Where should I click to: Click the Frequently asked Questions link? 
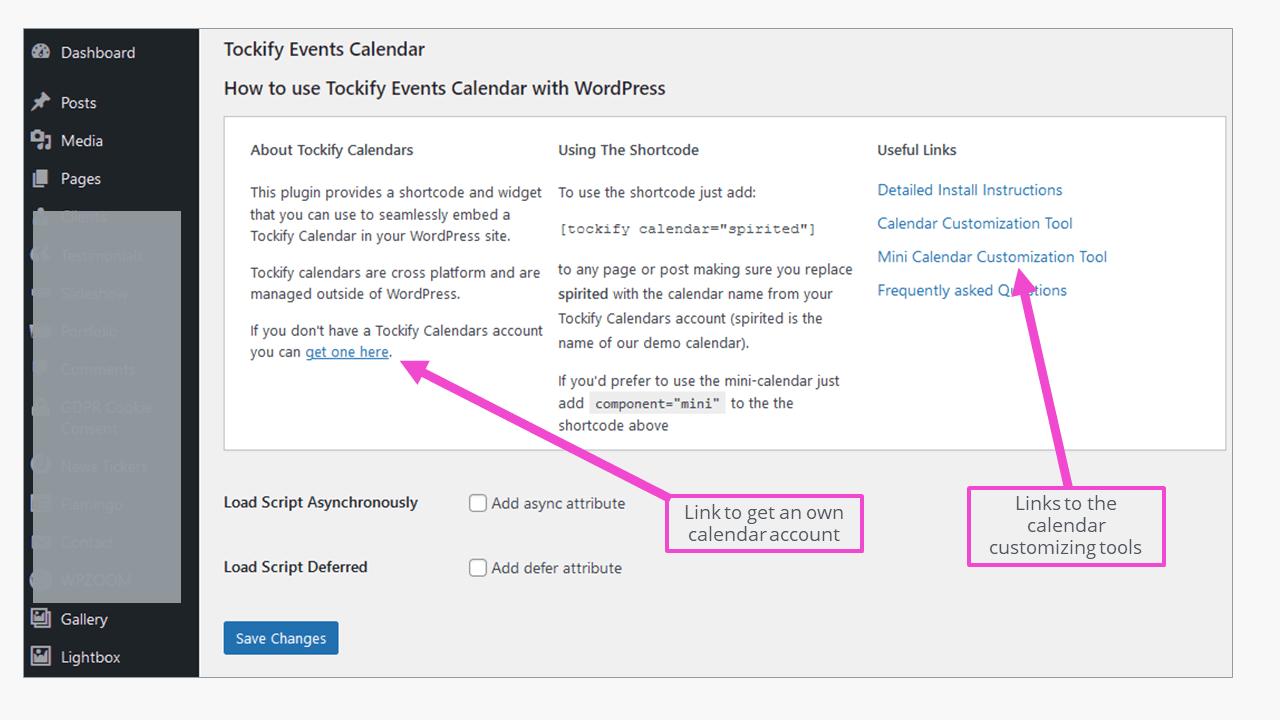pyautogui.click(x=973, y=290)
